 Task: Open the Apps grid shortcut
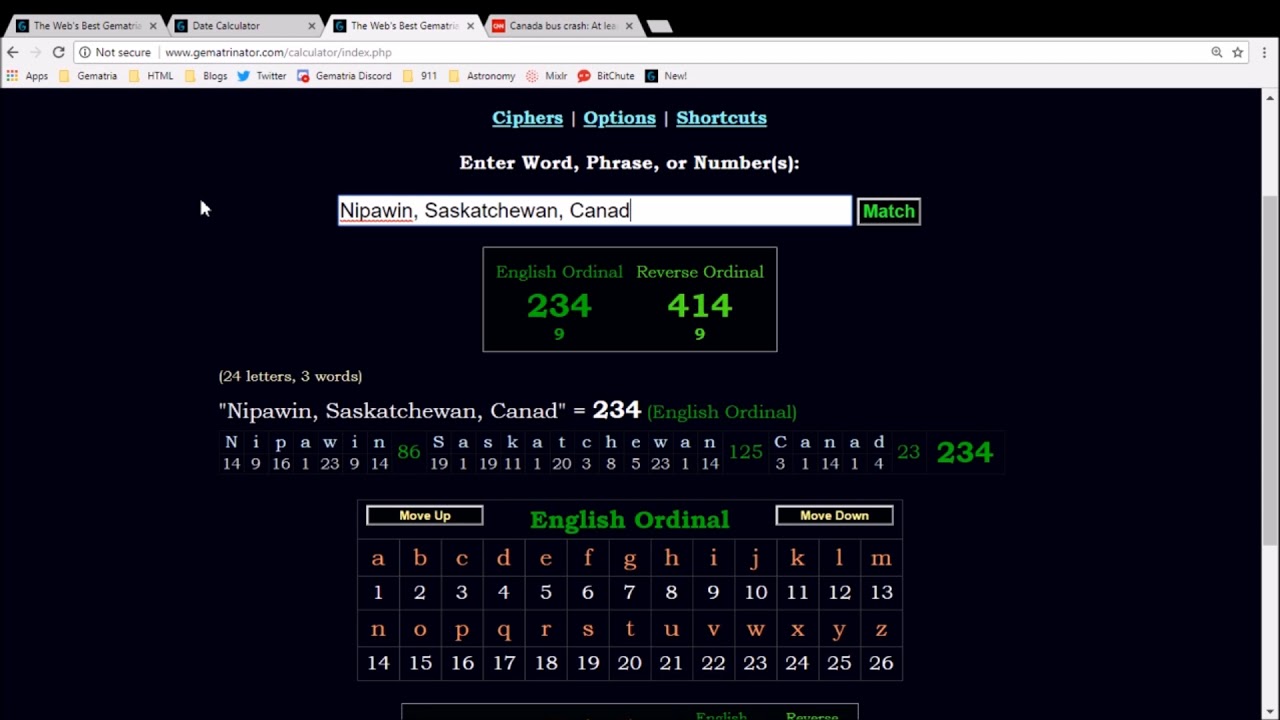click(27, 76)
